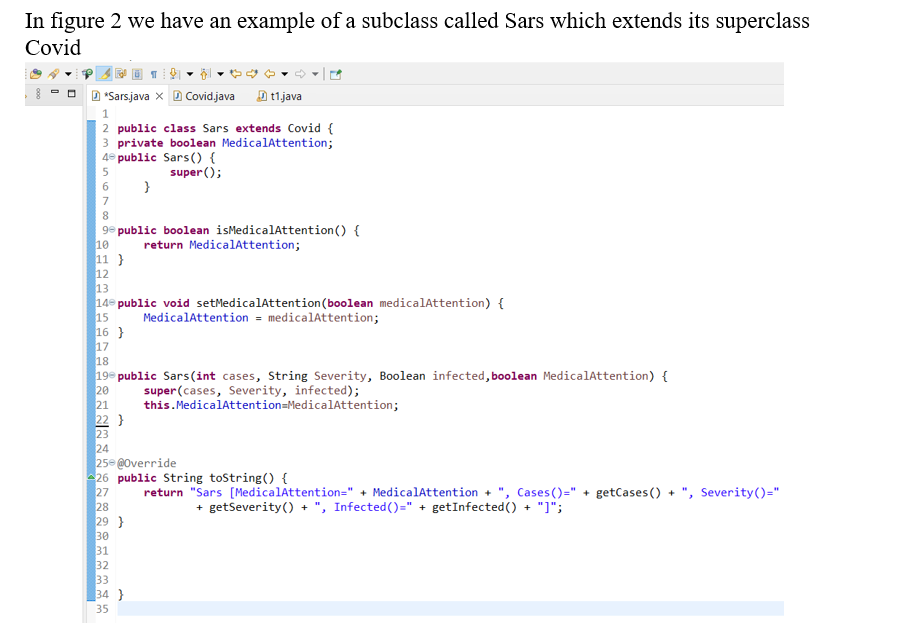Image resolution: width=907 pixels, height=625 pixels.
Task: Toggle Mark Occurrences highlighter
Action: click(x=103, y=72)
